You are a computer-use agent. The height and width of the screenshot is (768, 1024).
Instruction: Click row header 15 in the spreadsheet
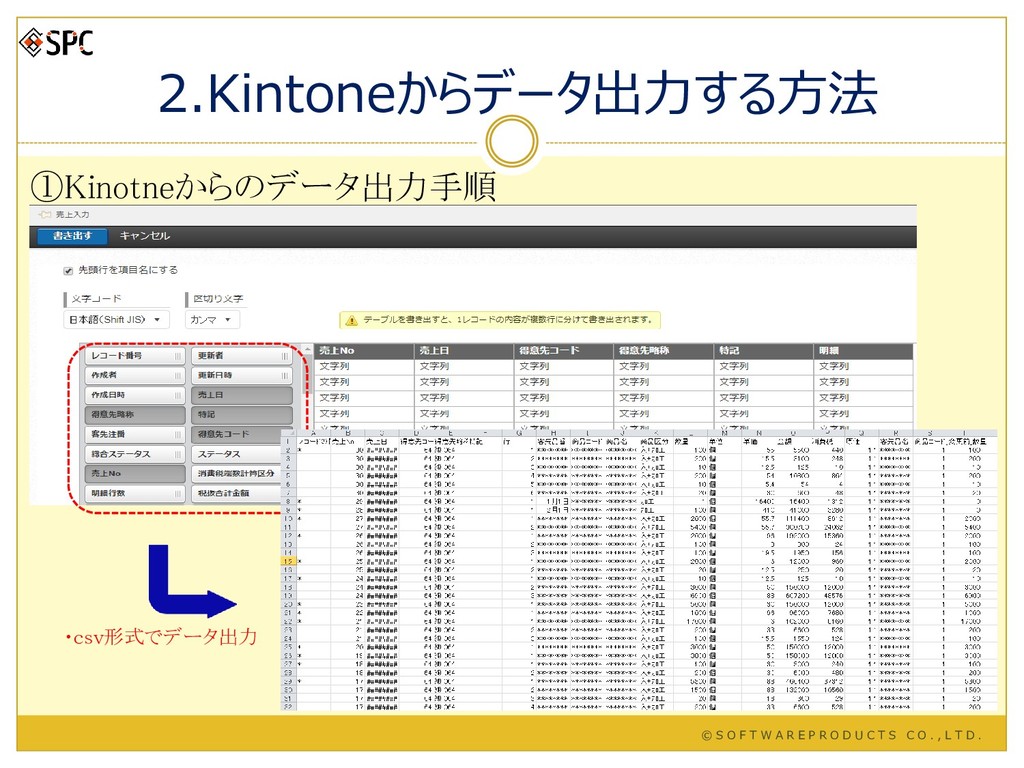coord(287,562)
